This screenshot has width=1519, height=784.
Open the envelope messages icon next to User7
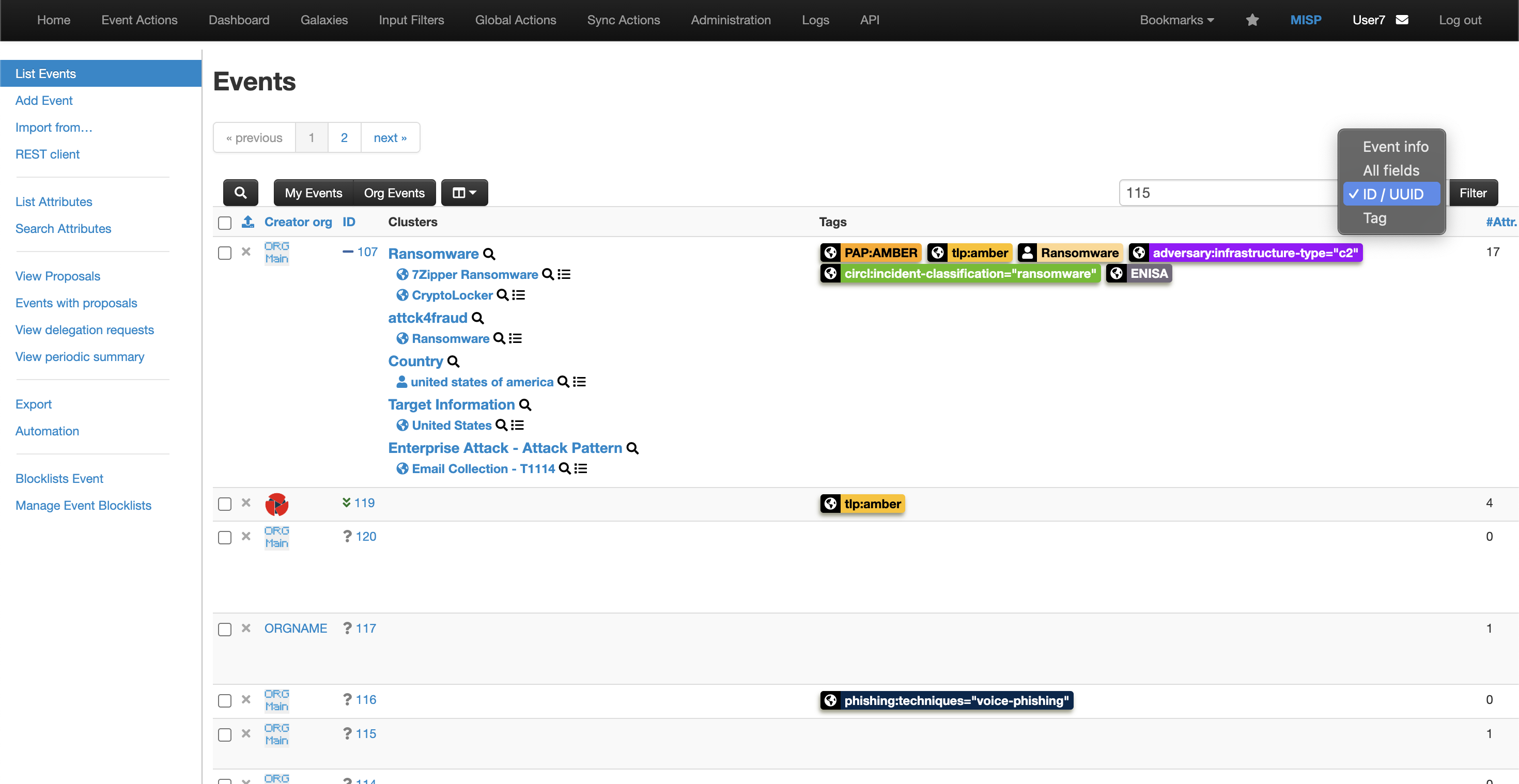pos(1402,20)
